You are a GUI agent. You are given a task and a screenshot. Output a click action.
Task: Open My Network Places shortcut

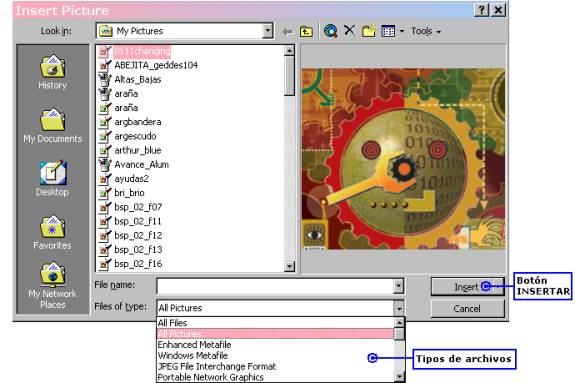[x=53, y=285]
